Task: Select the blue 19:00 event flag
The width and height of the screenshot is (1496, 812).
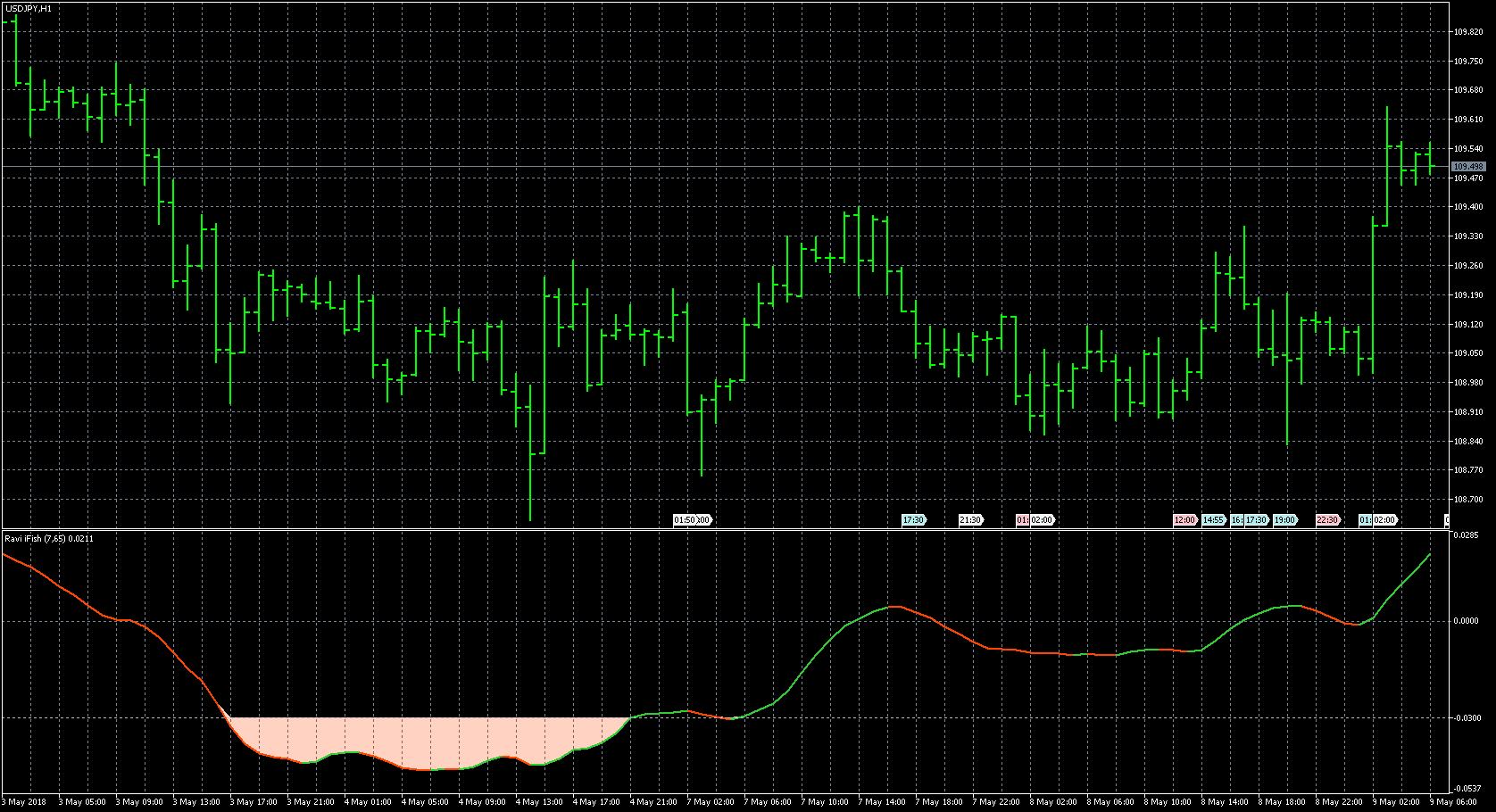Action: coord(1284,520)
